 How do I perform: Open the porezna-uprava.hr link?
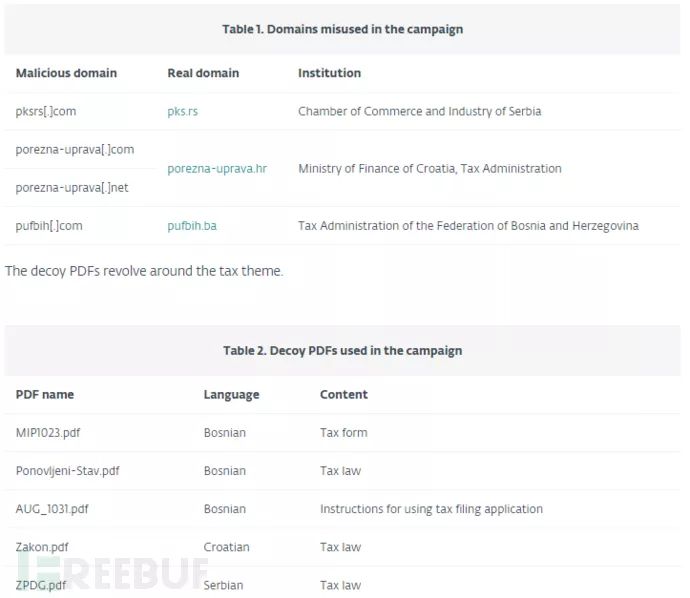pyautogui.click(x=216, y=169)
